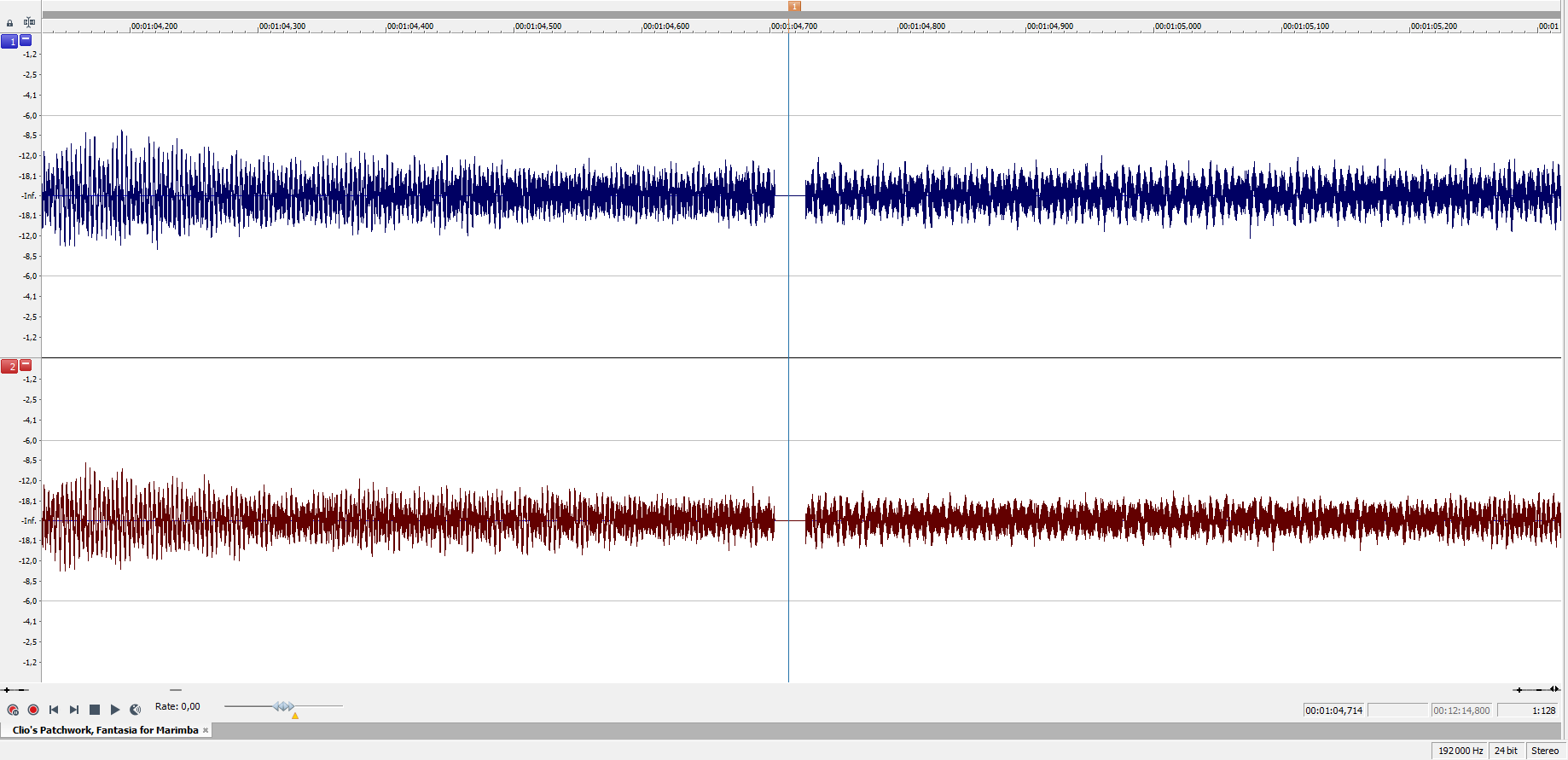This screenshot has width=1568, height=760.
Task: Click the Arm and Record button
Action: click(13, 710)
